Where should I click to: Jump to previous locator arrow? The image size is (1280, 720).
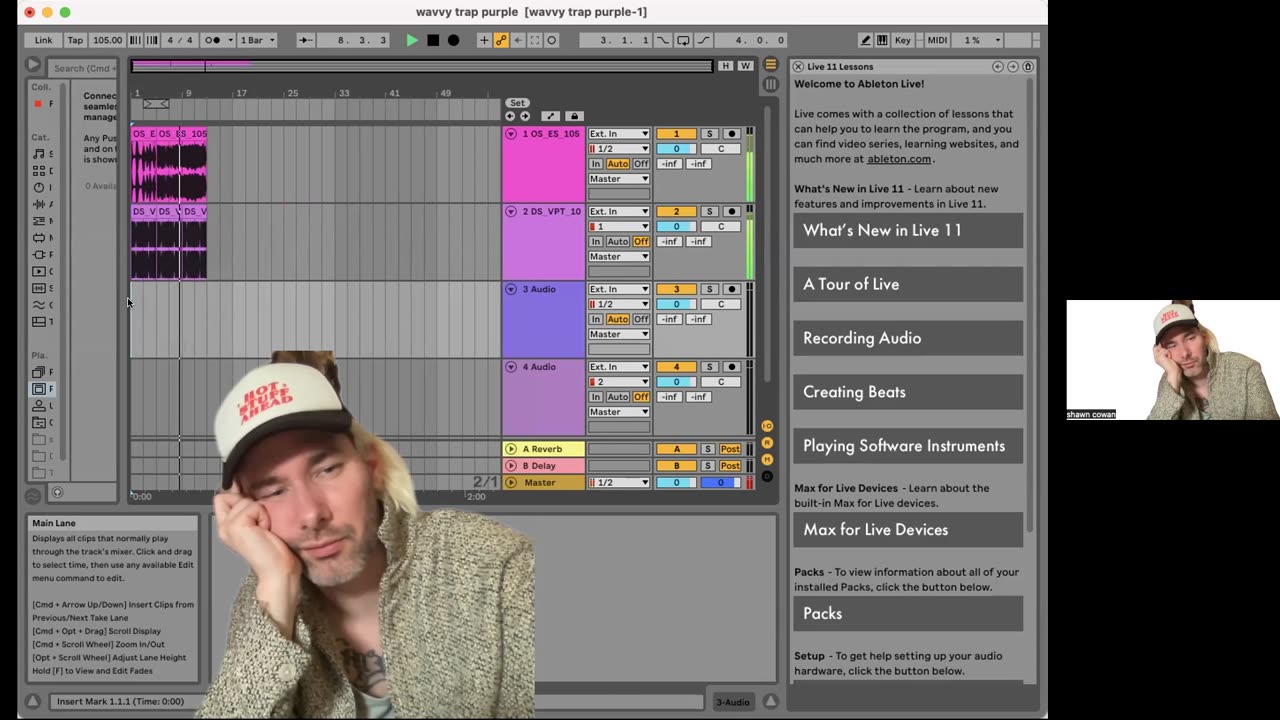tap(510, 116)
